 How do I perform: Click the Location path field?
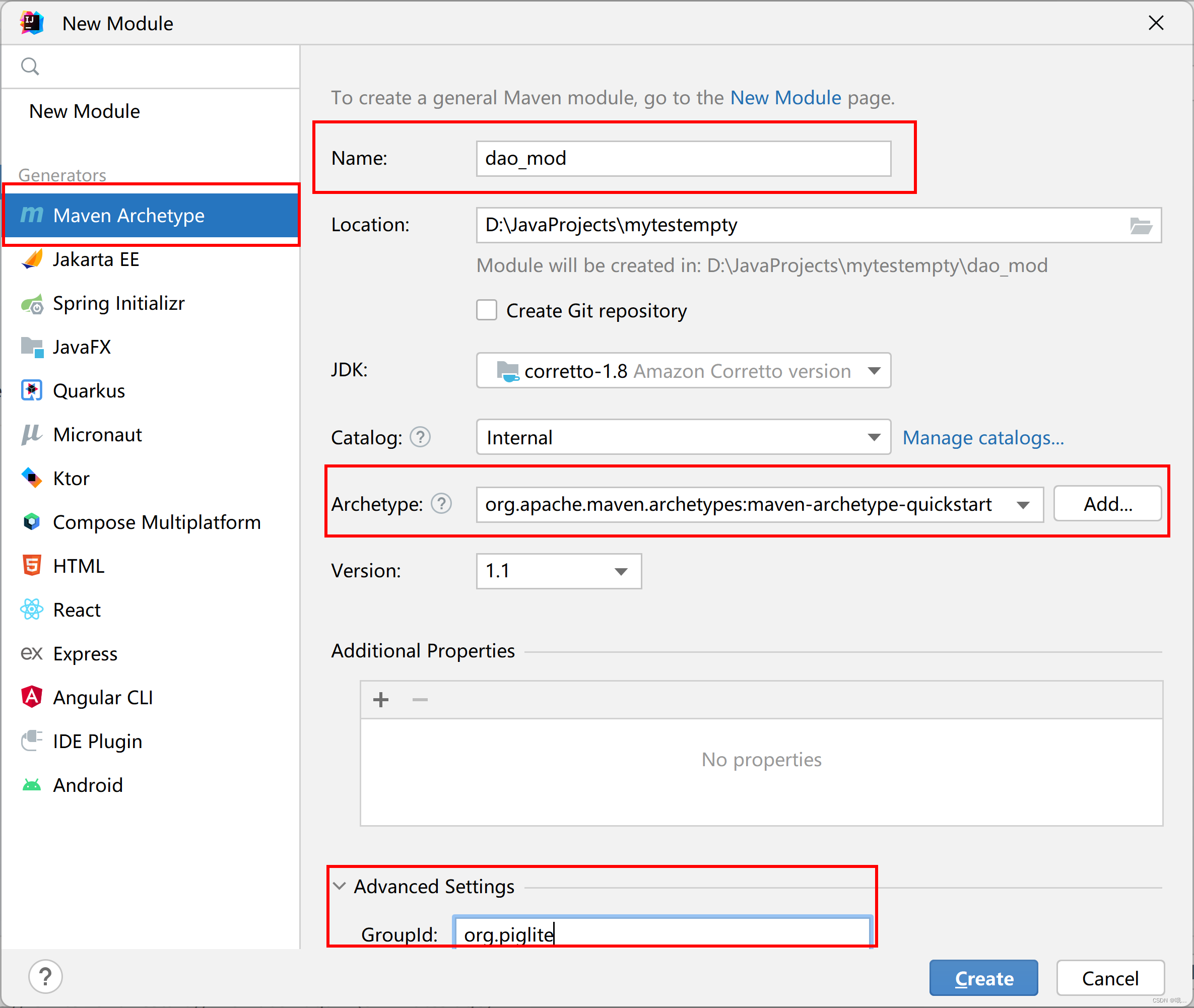[819, 225]
